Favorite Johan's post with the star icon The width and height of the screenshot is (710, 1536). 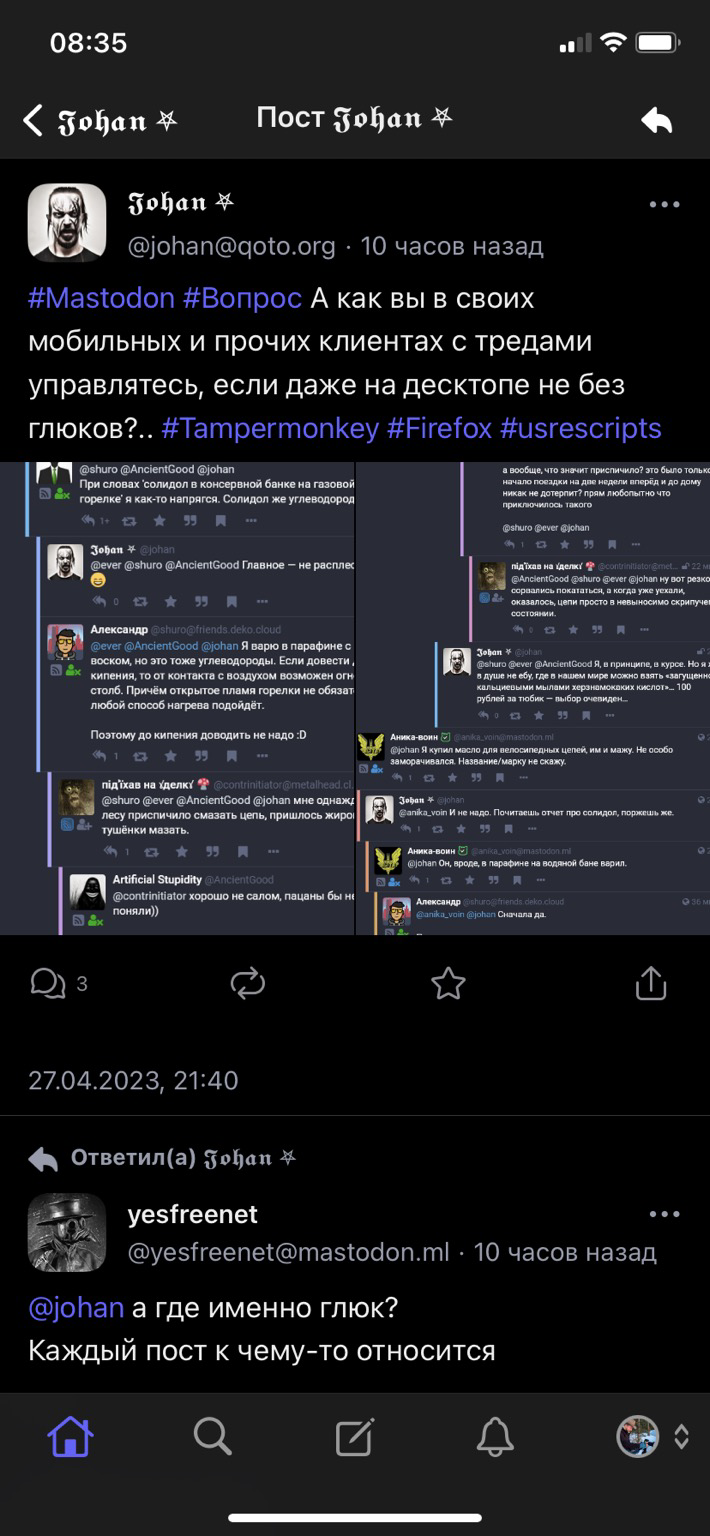[448, 983]
